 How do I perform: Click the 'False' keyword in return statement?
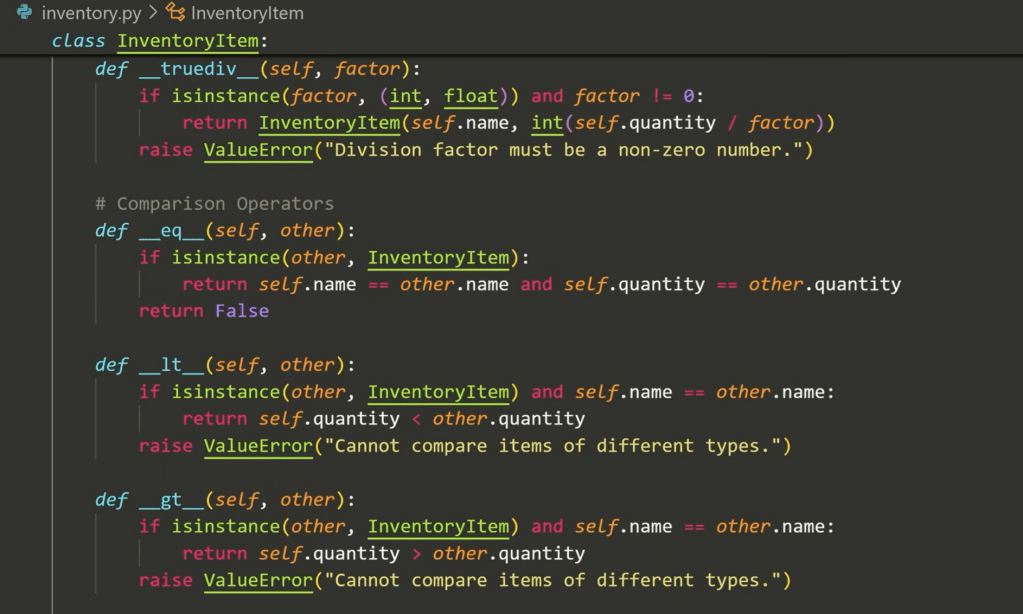[241, 311]
